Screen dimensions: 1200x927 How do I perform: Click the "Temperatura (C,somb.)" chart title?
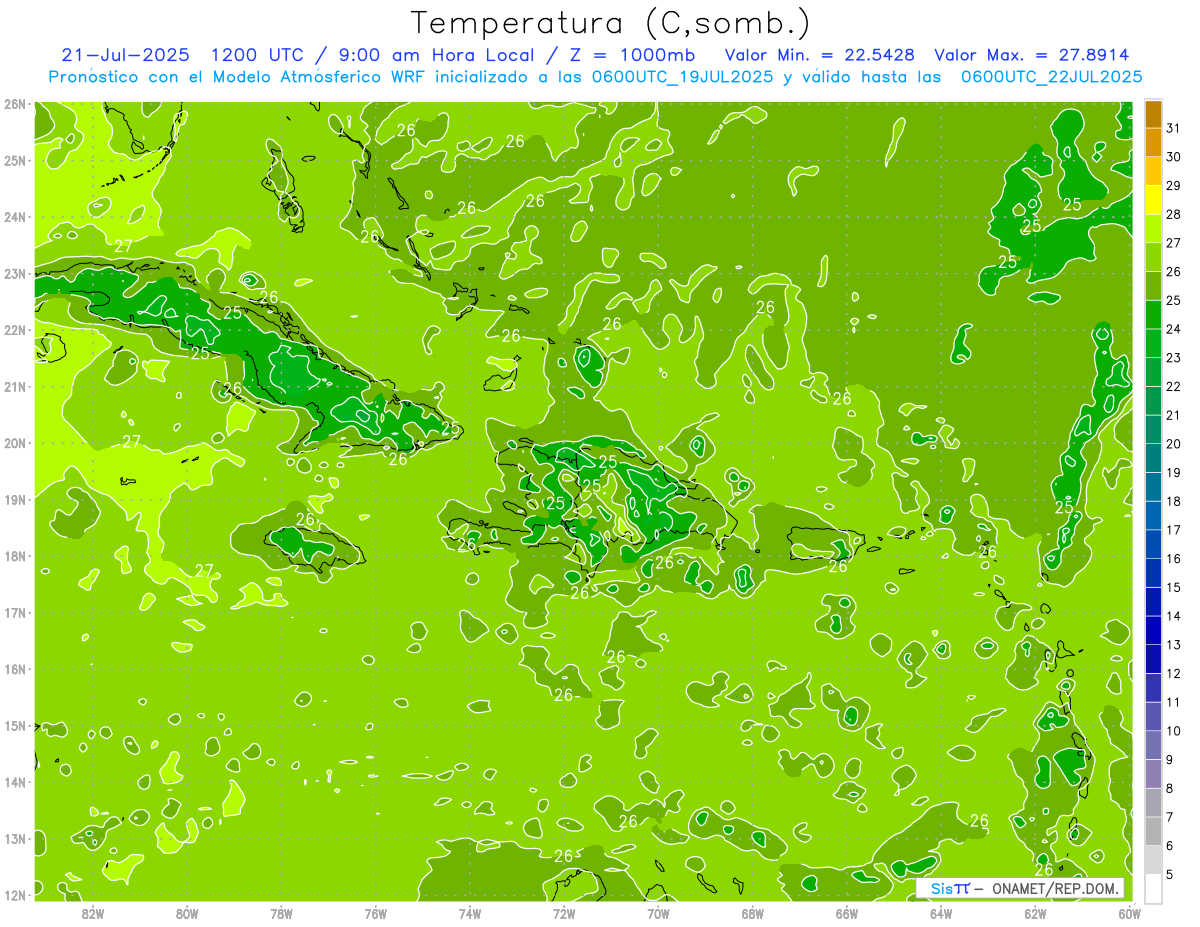[610, 23]
